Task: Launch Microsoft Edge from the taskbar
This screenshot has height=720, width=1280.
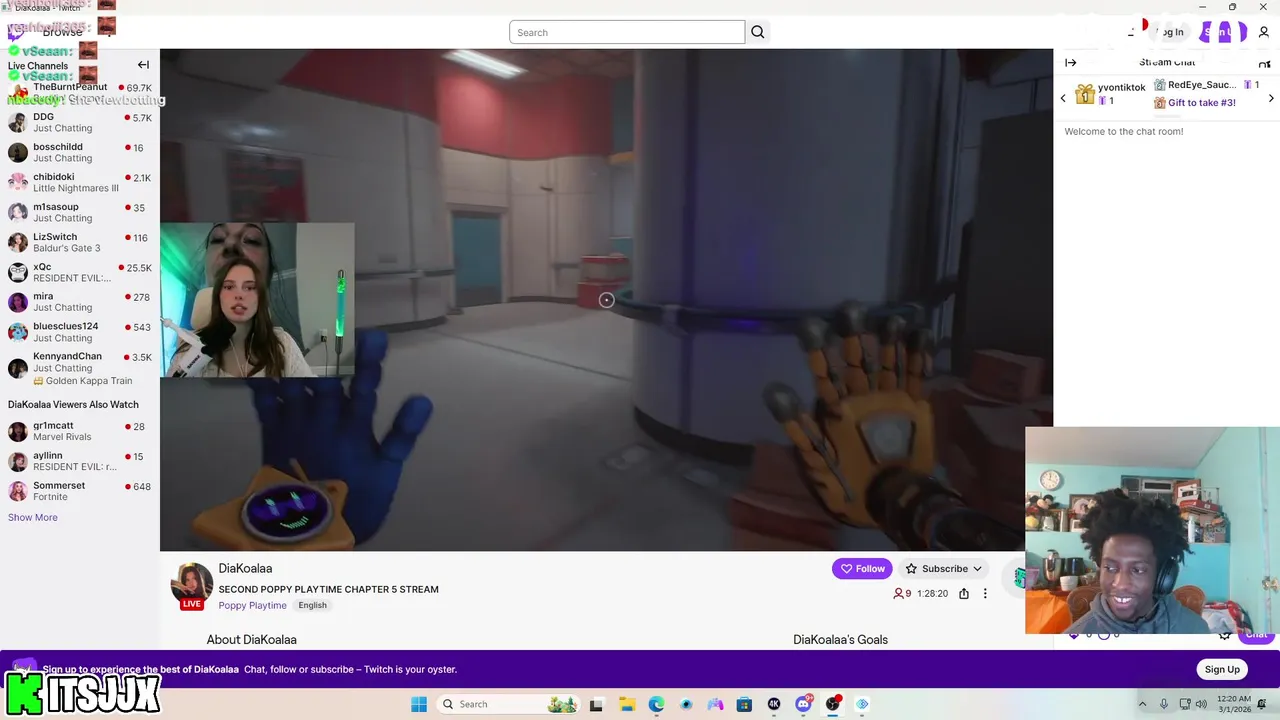Action: click(656, 704)
